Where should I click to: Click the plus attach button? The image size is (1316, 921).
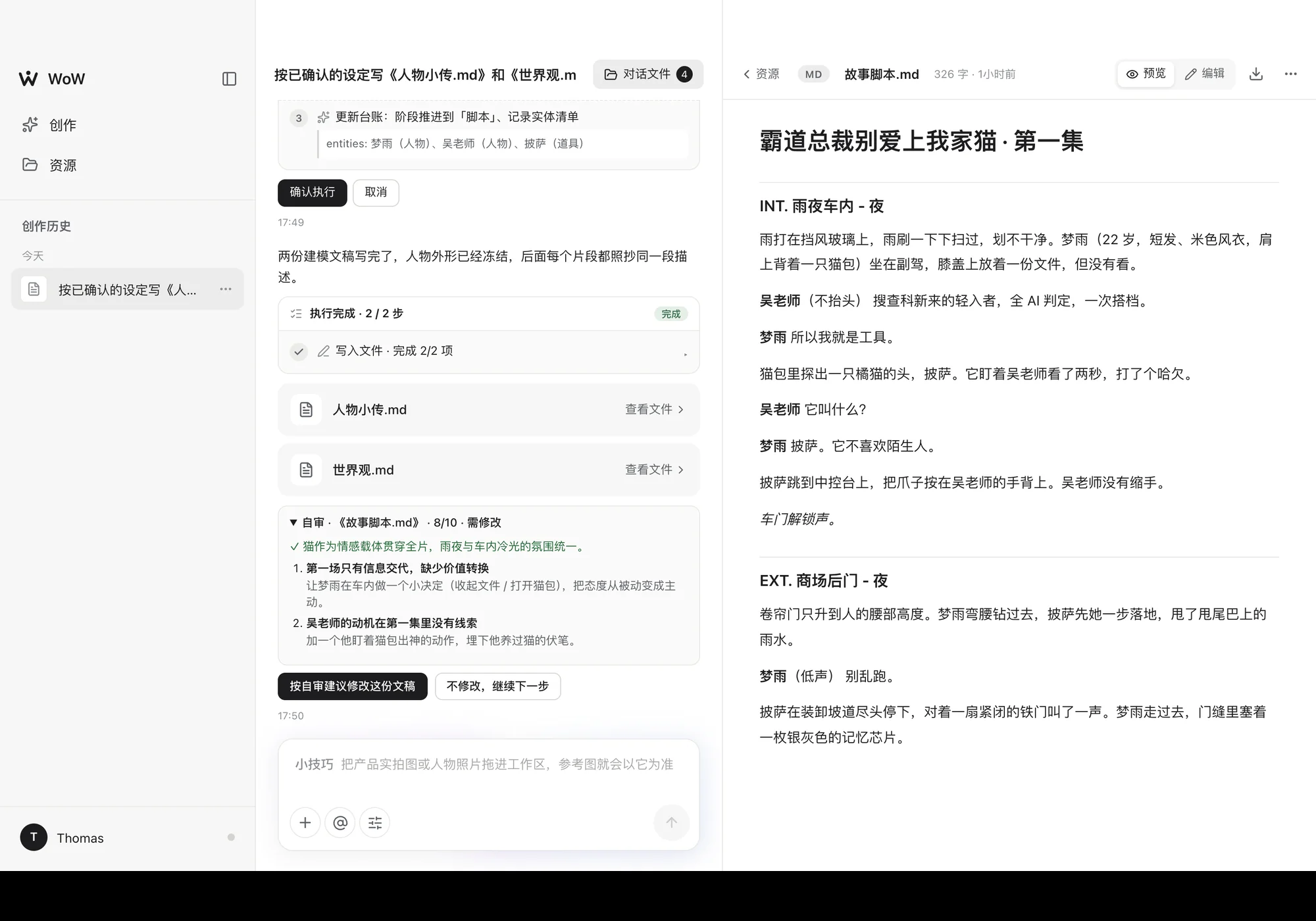305,823
